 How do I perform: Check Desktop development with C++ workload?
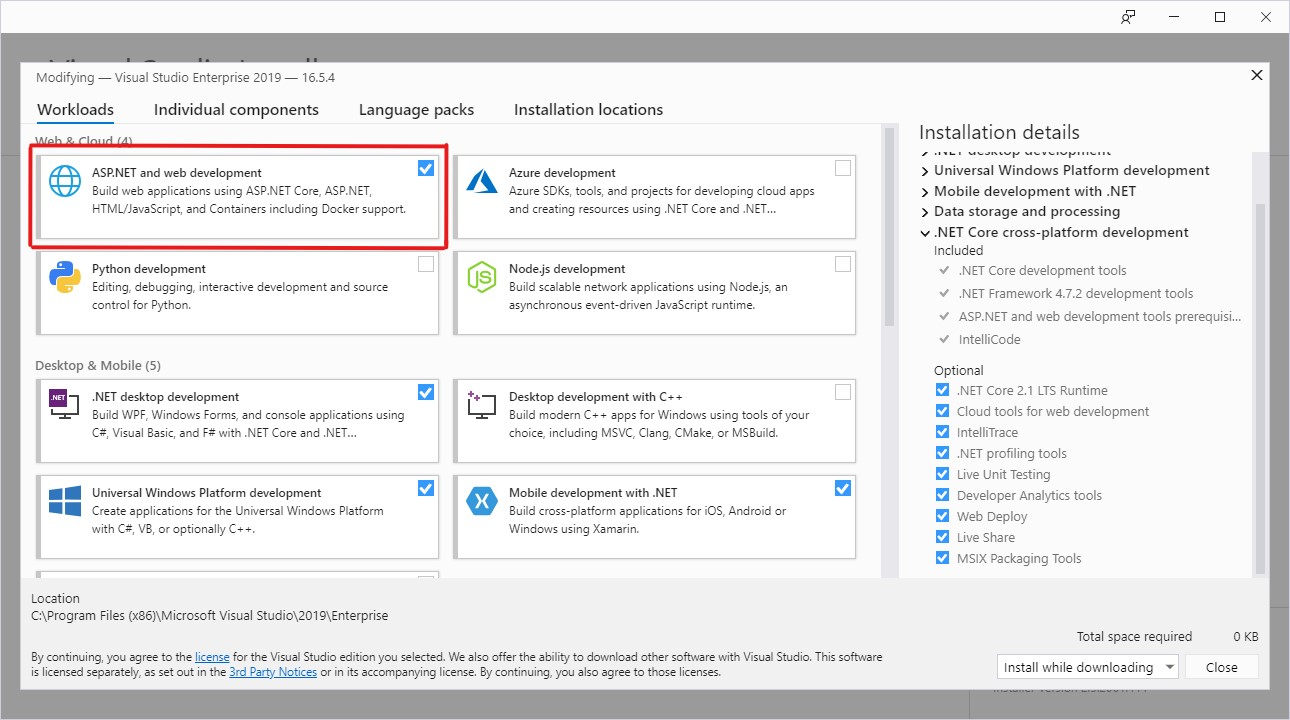pos(843,392)
